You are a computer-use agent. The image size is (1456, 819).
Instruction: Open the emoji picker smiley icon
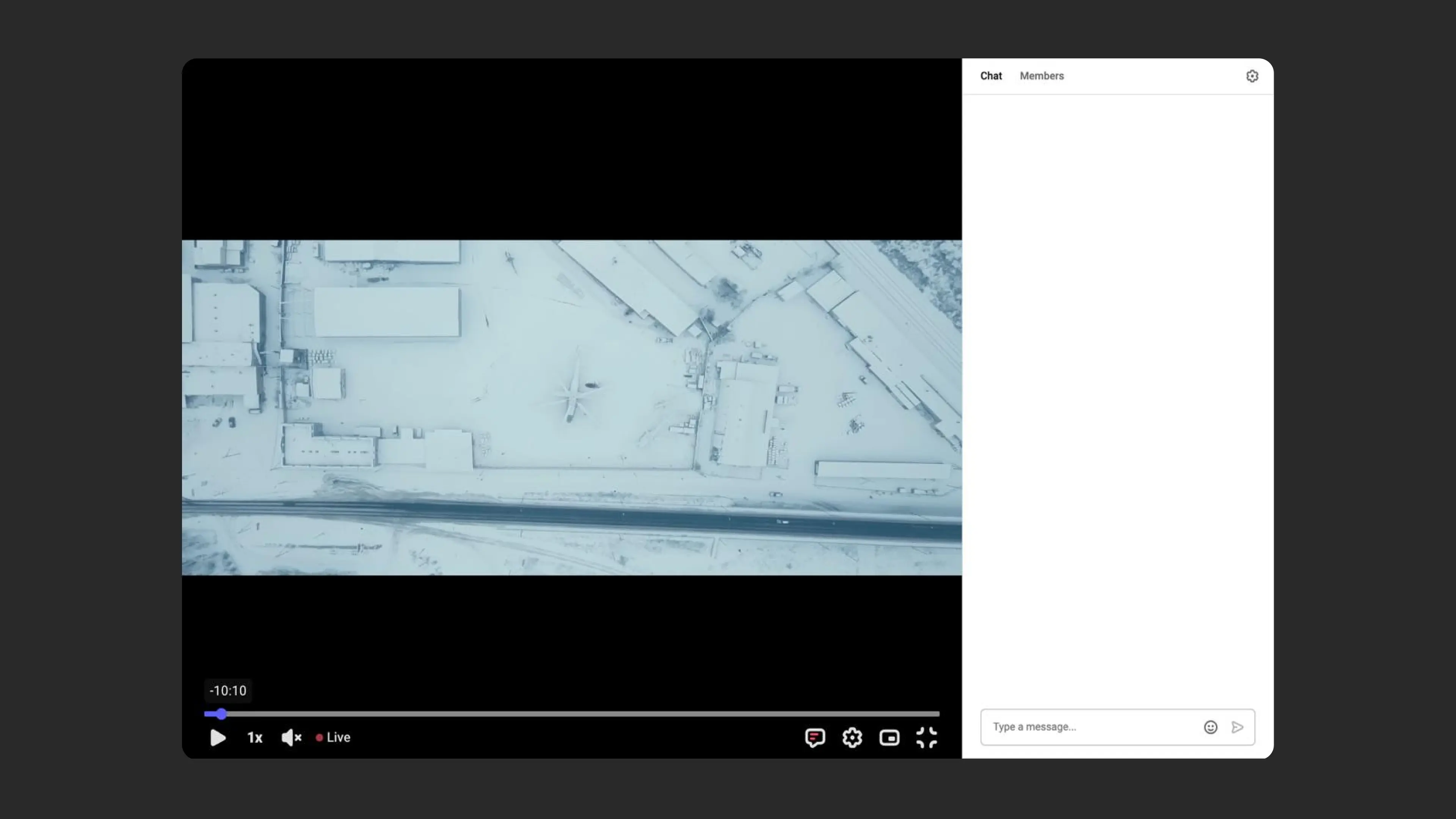[1210, 728]
